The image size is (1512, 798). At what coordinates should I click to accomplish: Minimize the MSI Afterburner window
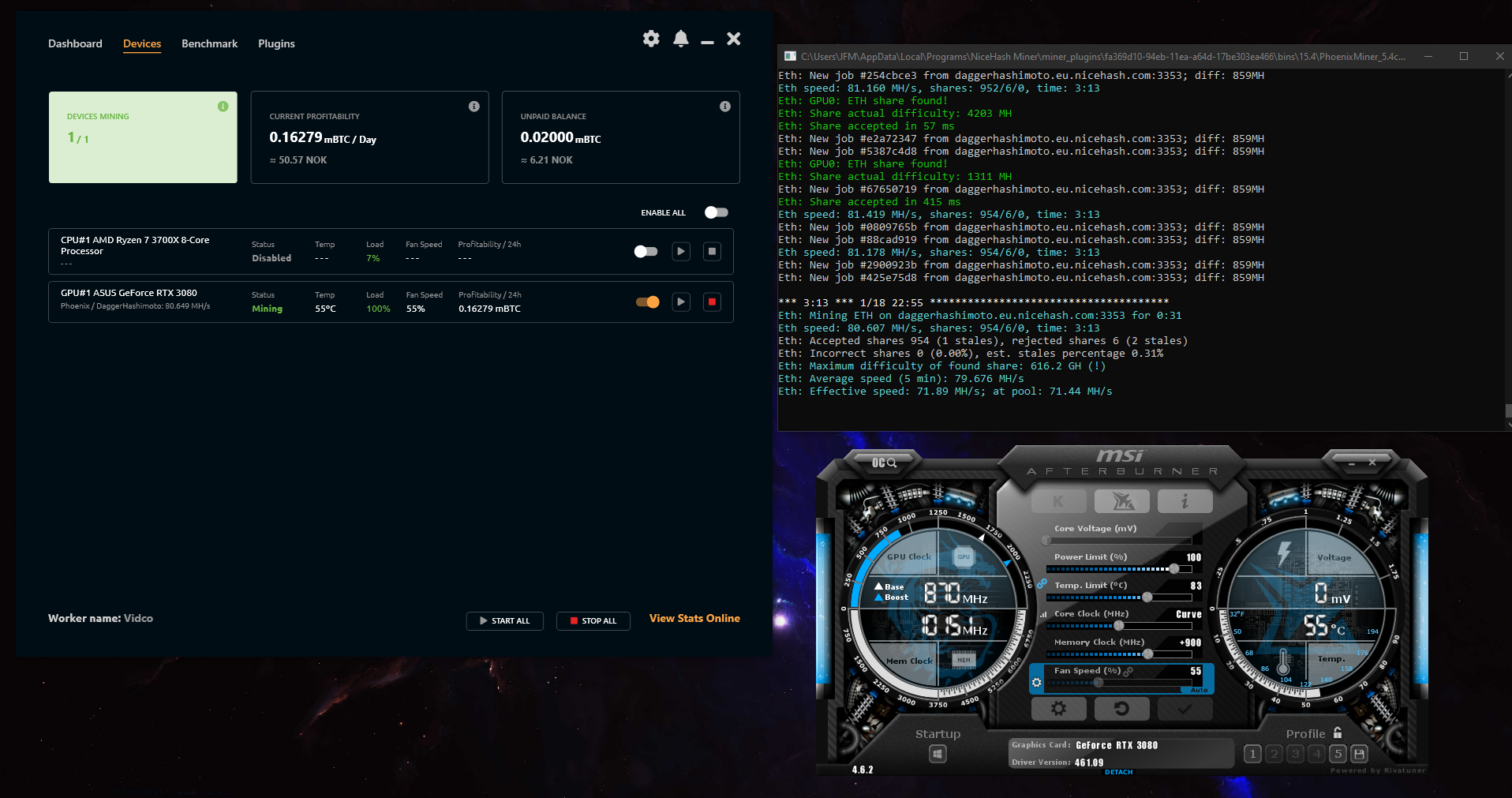(x=1352, y=463)
